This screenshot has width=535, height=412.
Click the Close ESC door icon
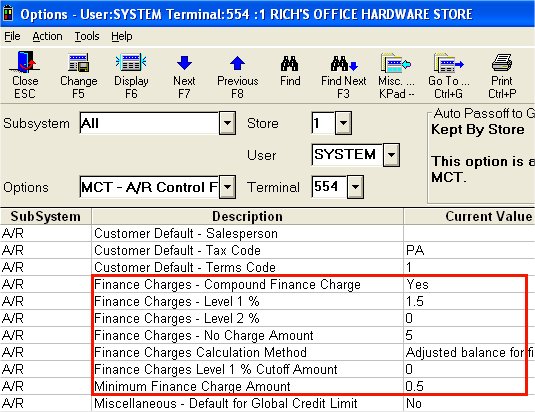pyautogui.click(x=25, y=62)
